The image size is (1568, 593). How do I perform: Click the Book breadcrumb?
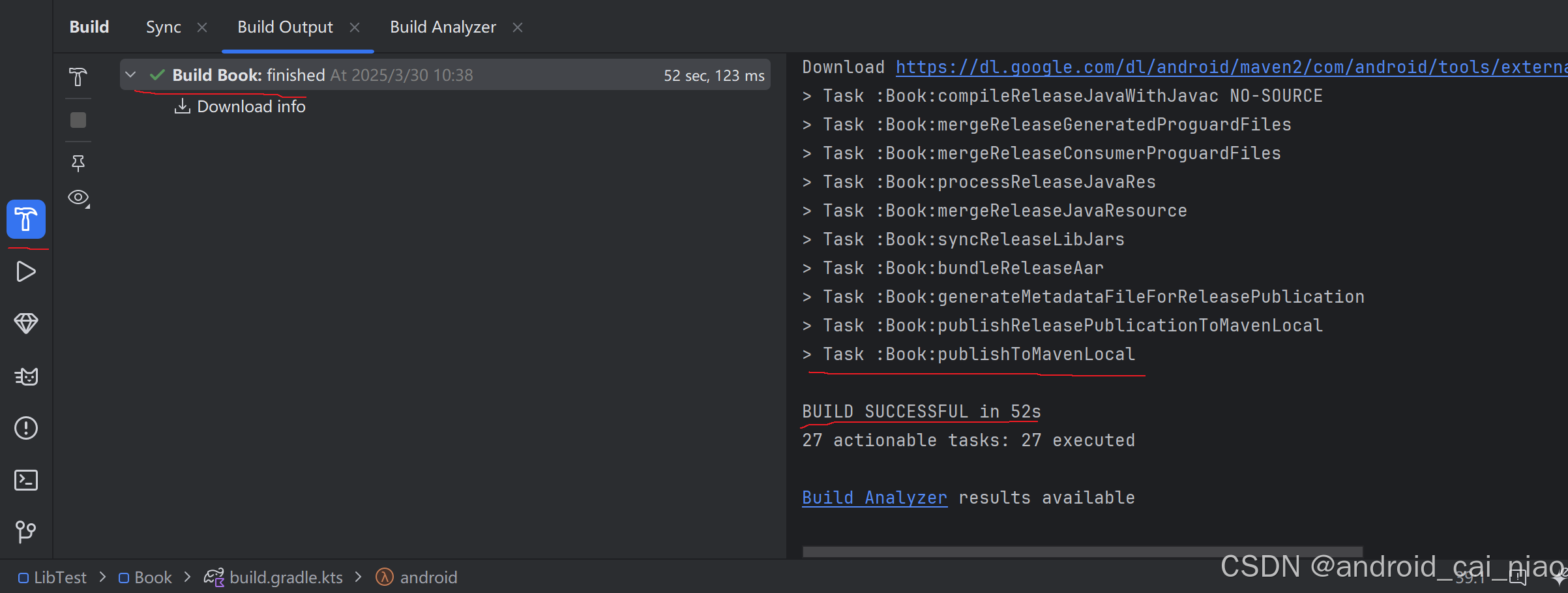pyautogui.click(x=145, y=577)
